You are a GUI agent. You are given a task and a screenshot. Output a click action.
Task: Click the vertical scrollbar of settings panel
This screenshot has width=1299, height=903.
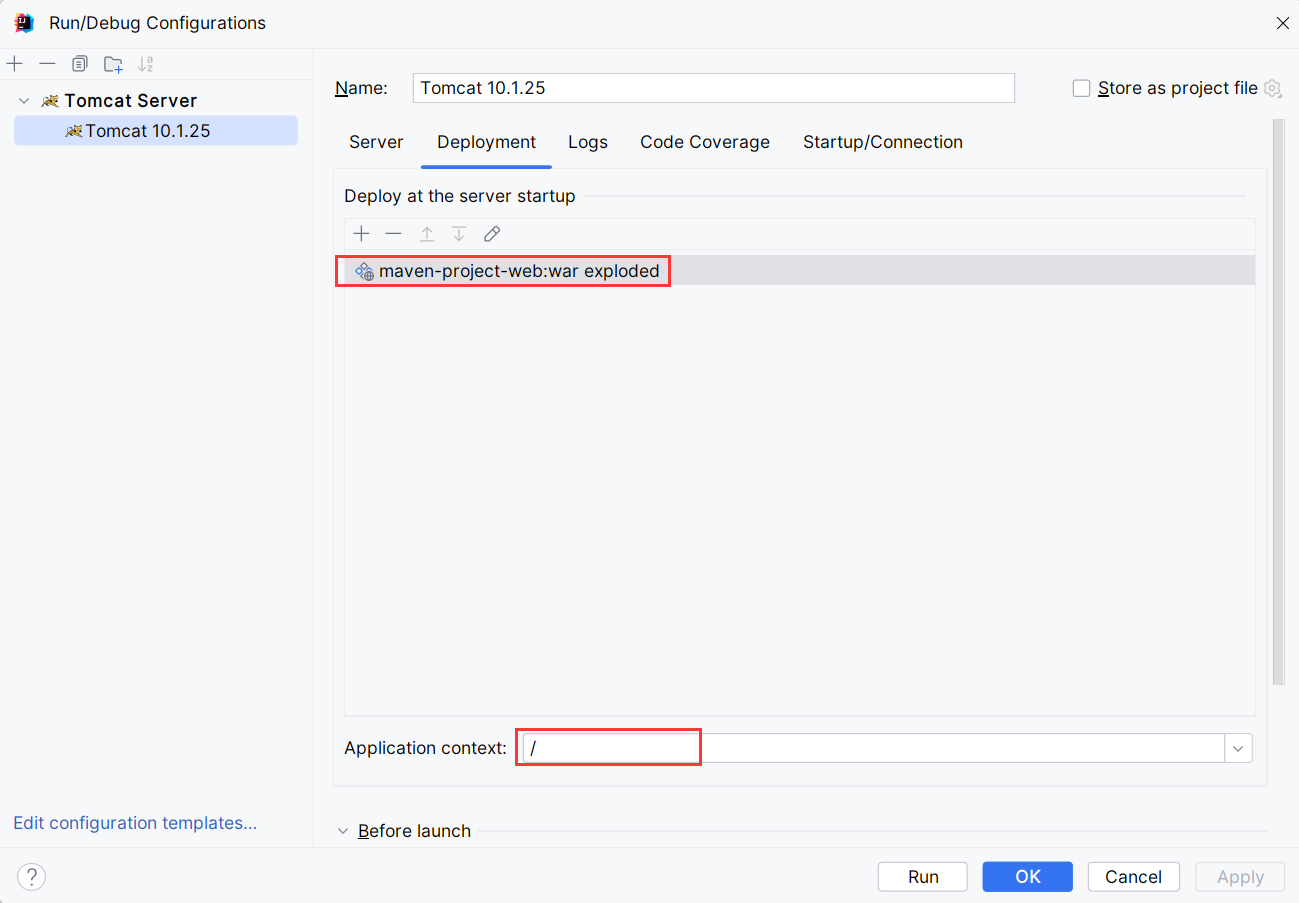click(x=1278, y=400)
